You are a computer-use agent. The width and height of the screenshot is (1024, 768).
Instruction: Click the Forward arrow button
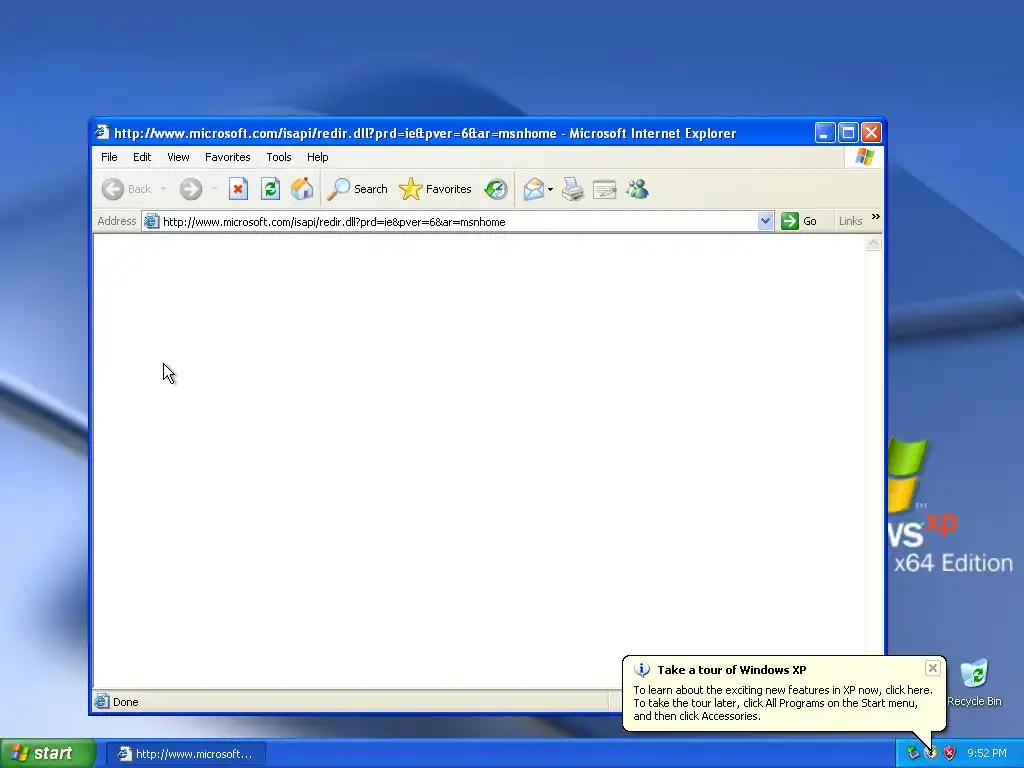pyautogui.click(x=191, y=189)
